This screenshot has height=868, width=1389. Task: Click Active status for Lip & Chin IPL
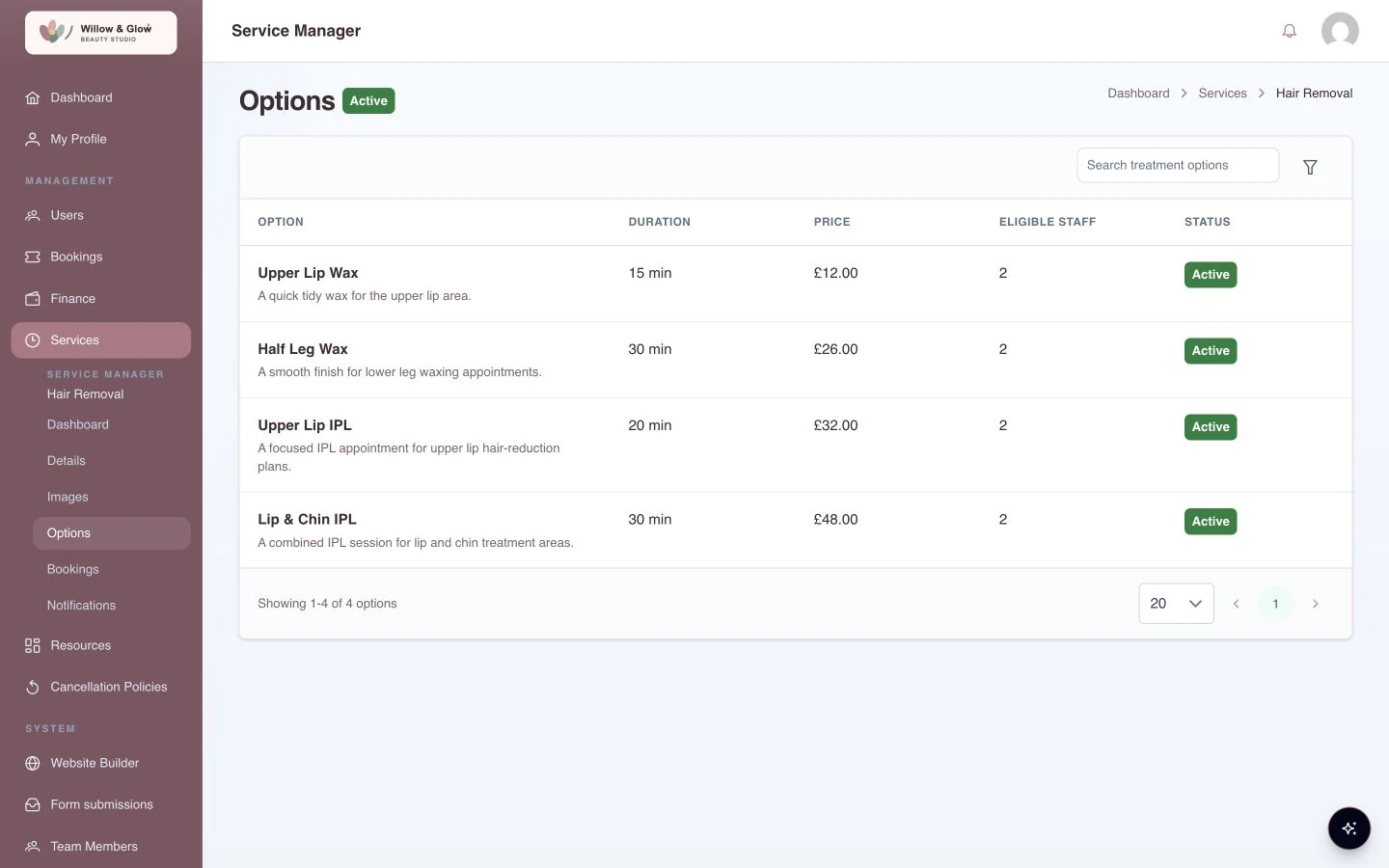pos(1211,522)
